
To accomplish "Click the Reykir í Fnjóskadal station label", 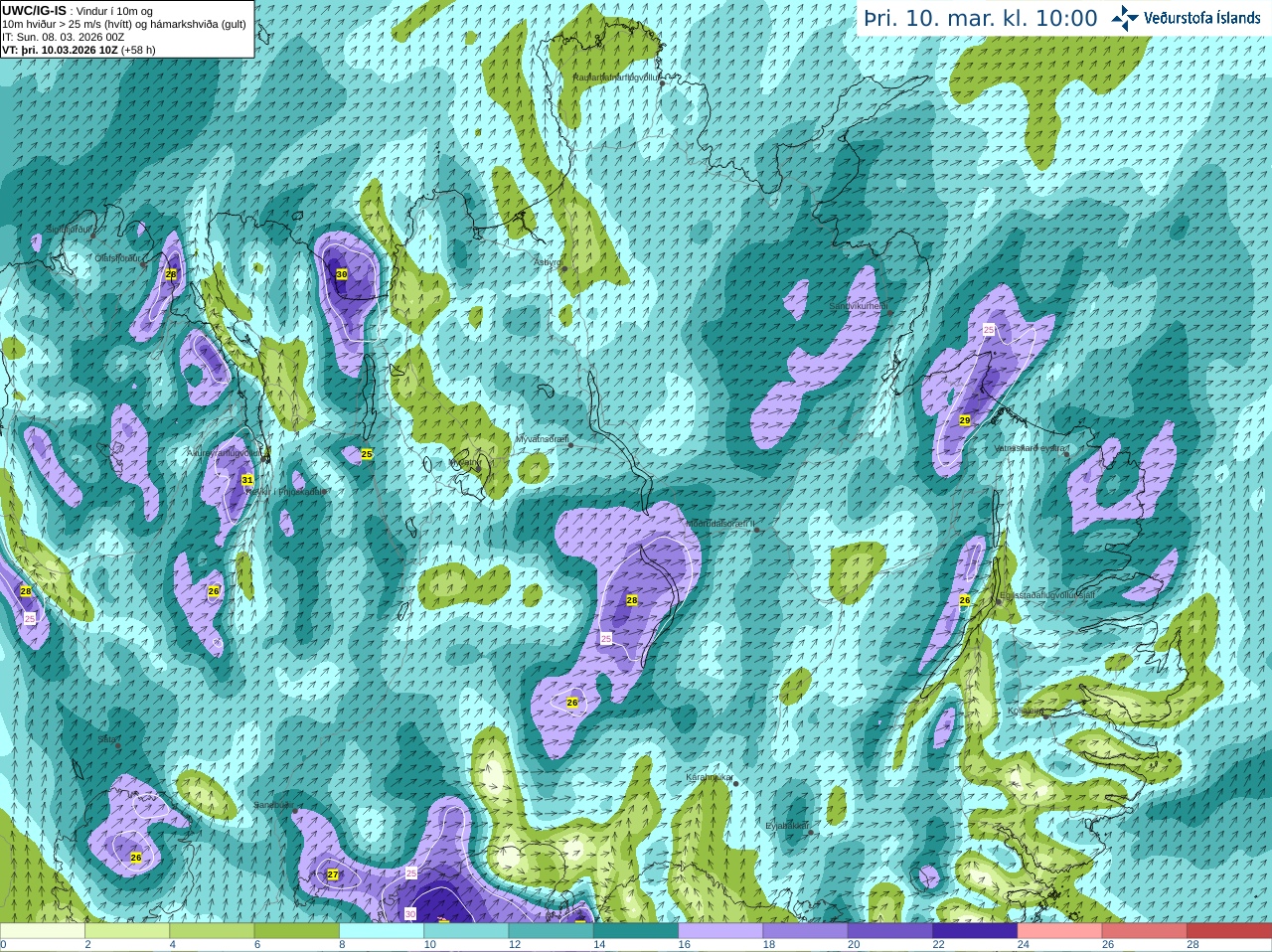I will coord(285,491).
